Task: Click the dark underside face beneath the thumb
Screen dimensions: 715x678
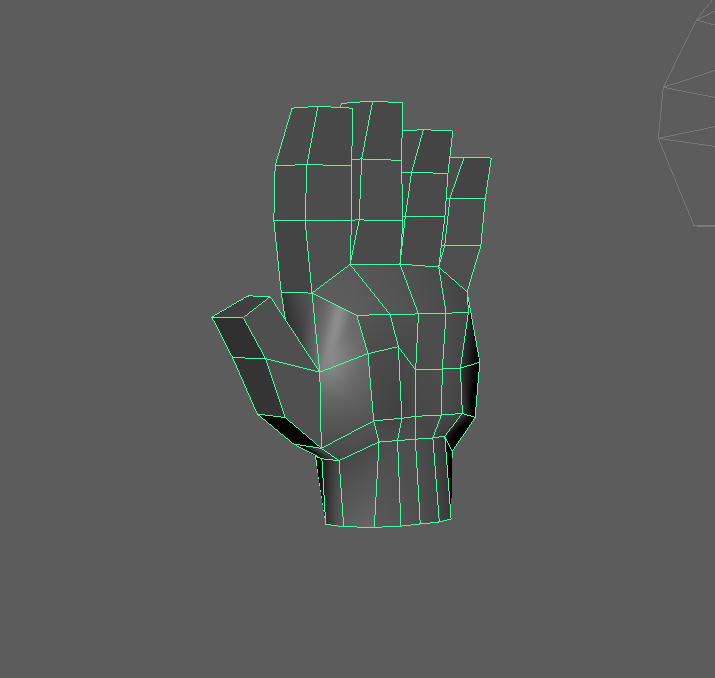Action: [x=290, y=432]
